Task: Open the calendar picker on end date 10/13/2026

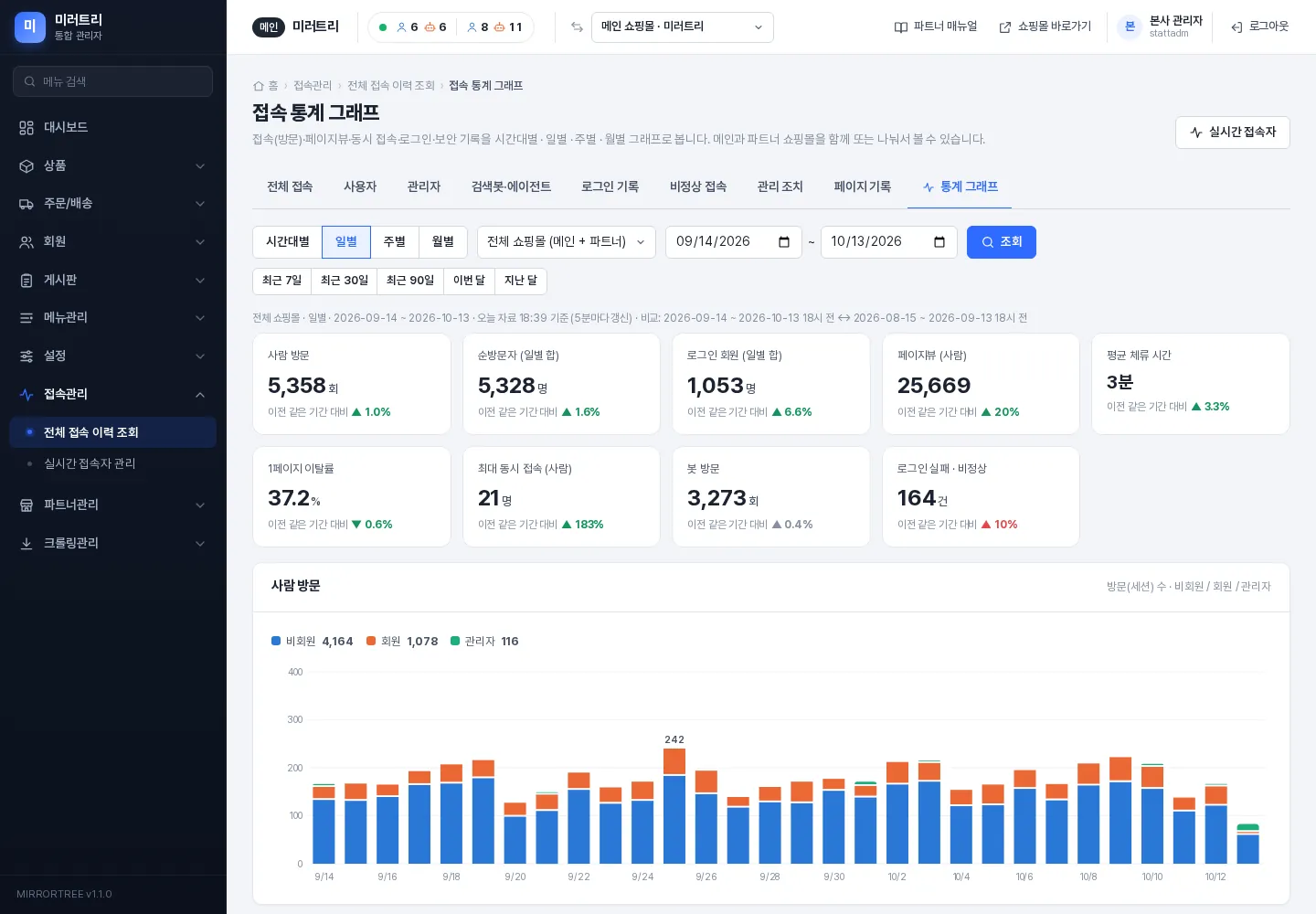Action: pos(939,242)
